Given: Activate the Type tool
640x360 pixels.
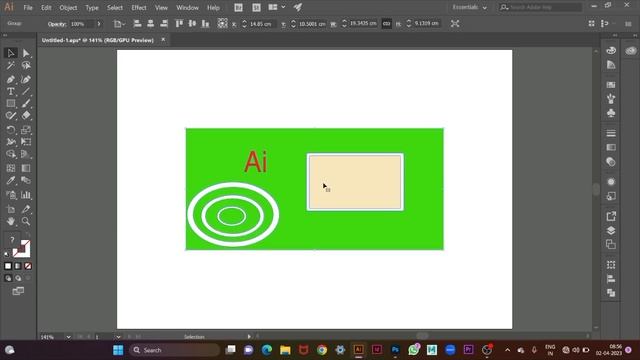Looking at the screenshot, I should [11, 91].
